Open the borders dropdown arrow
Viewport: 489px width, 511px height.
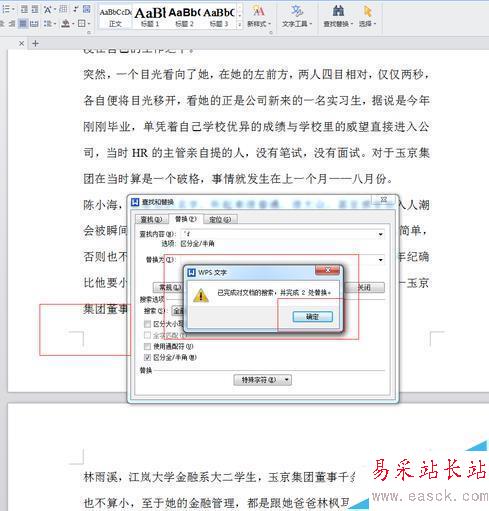[x=89, y=24]
